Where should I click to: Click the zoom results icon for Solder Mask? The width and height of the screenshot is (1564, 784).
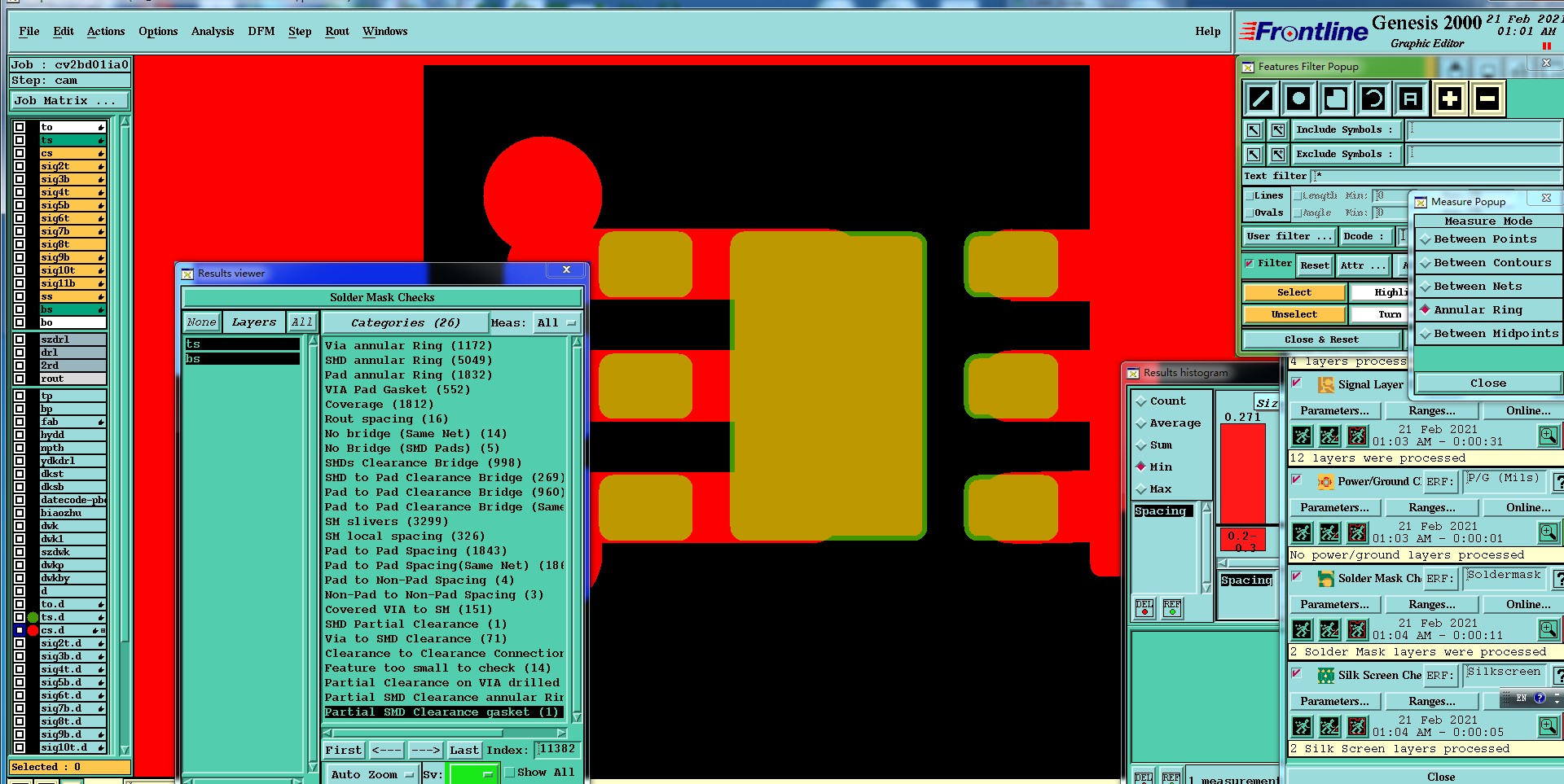(x=1548, y=630)
